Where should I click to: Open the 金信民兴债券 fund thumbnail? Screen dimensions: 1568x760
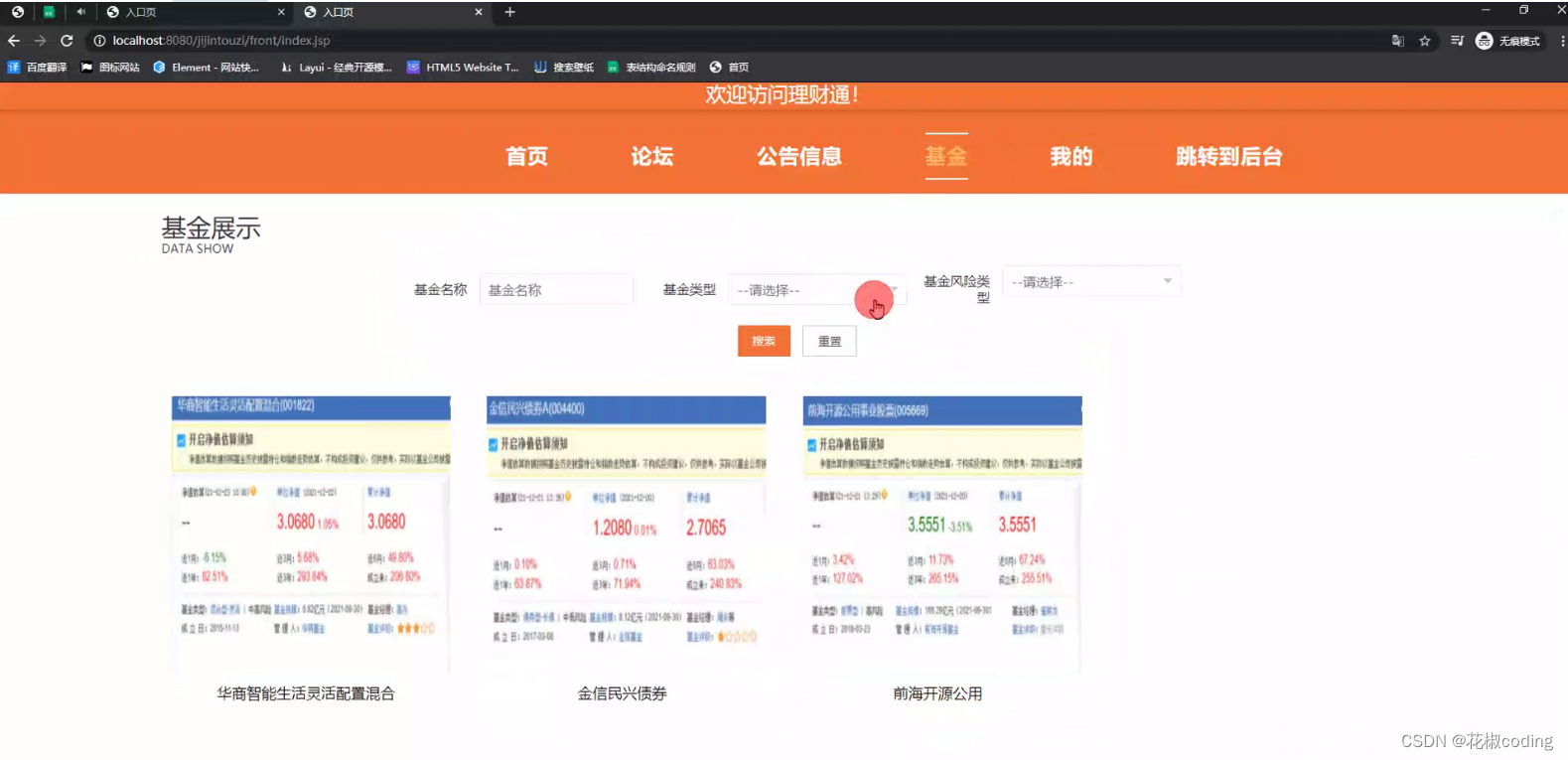(626, 534)
